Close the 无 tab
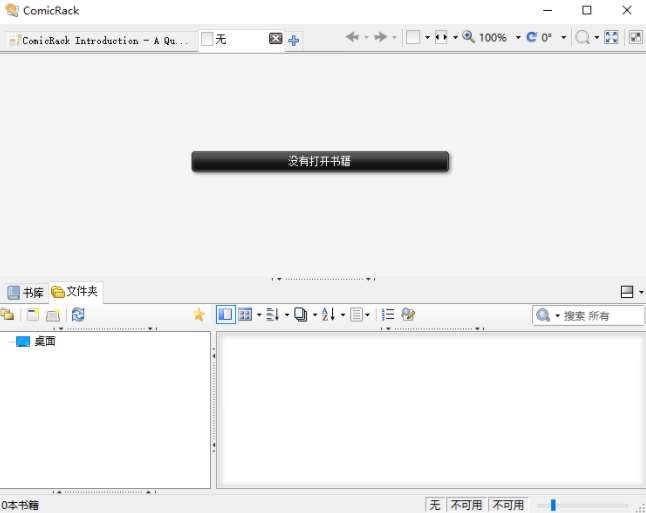 pos(275,39)
